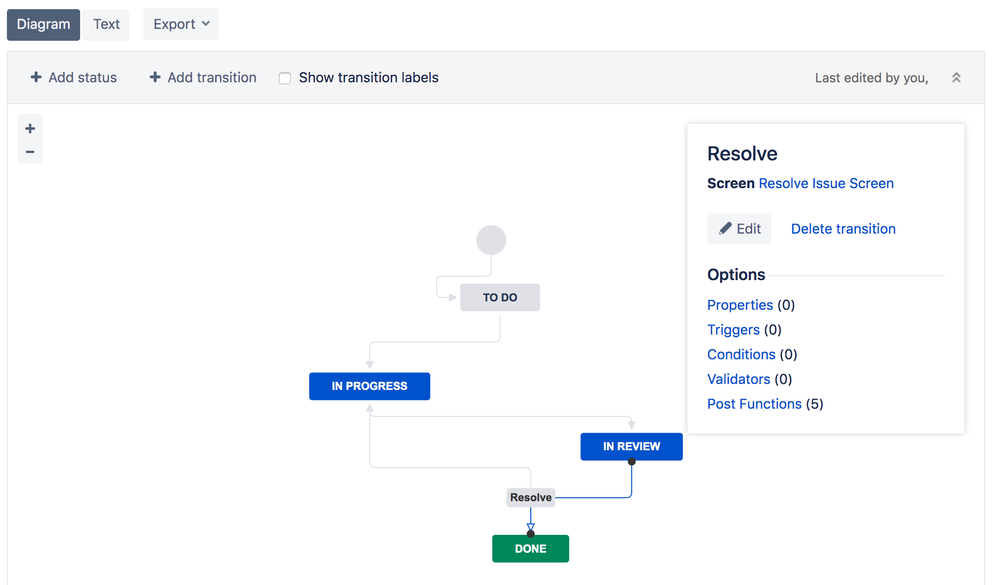
Task: Select the pencil icon on the Edit button
Action: pyautogui.click(x=723, y=228)
